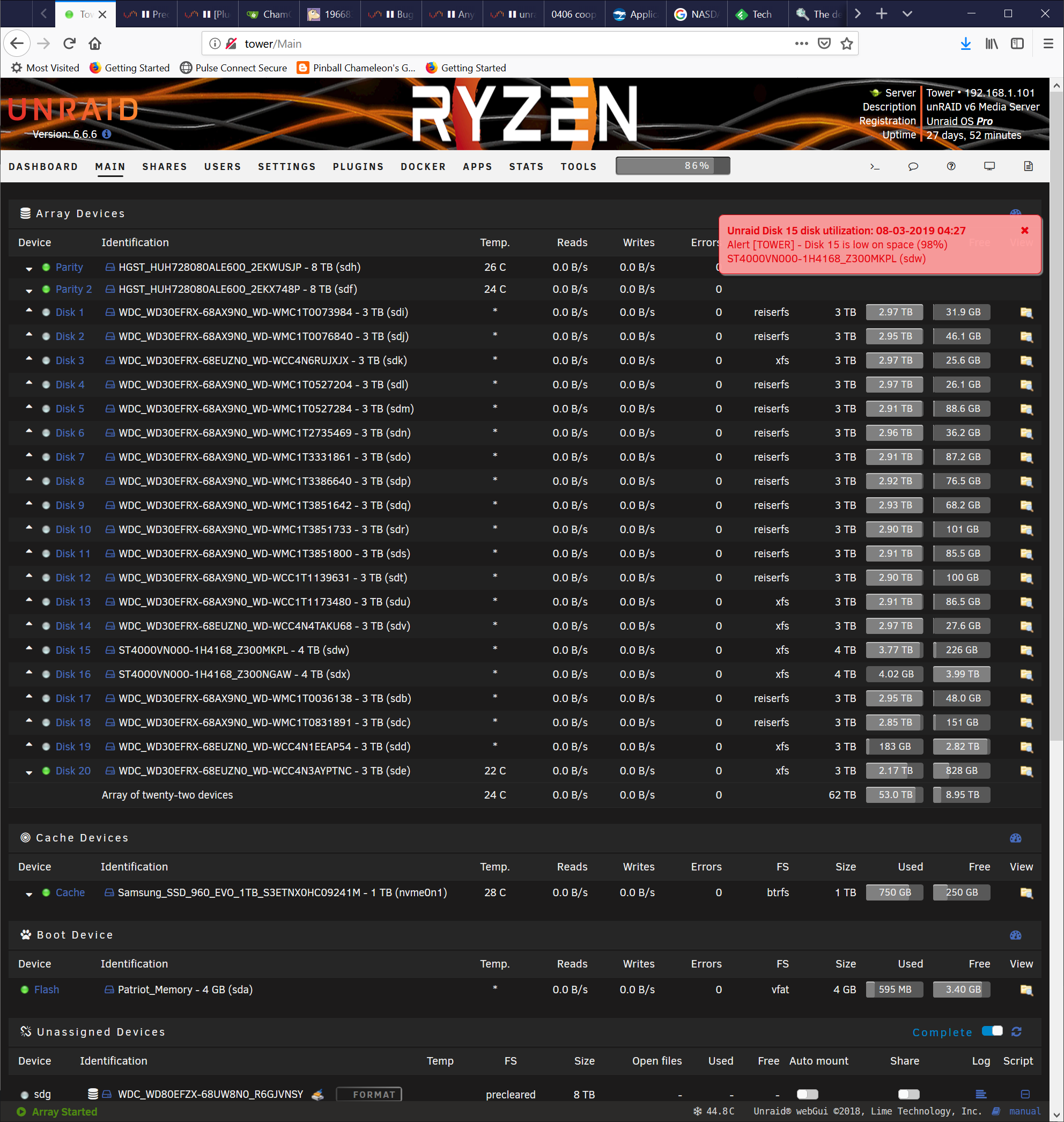Open the PLUGINS page
Screen dimensions: 1064x1122
pos(358,167)
